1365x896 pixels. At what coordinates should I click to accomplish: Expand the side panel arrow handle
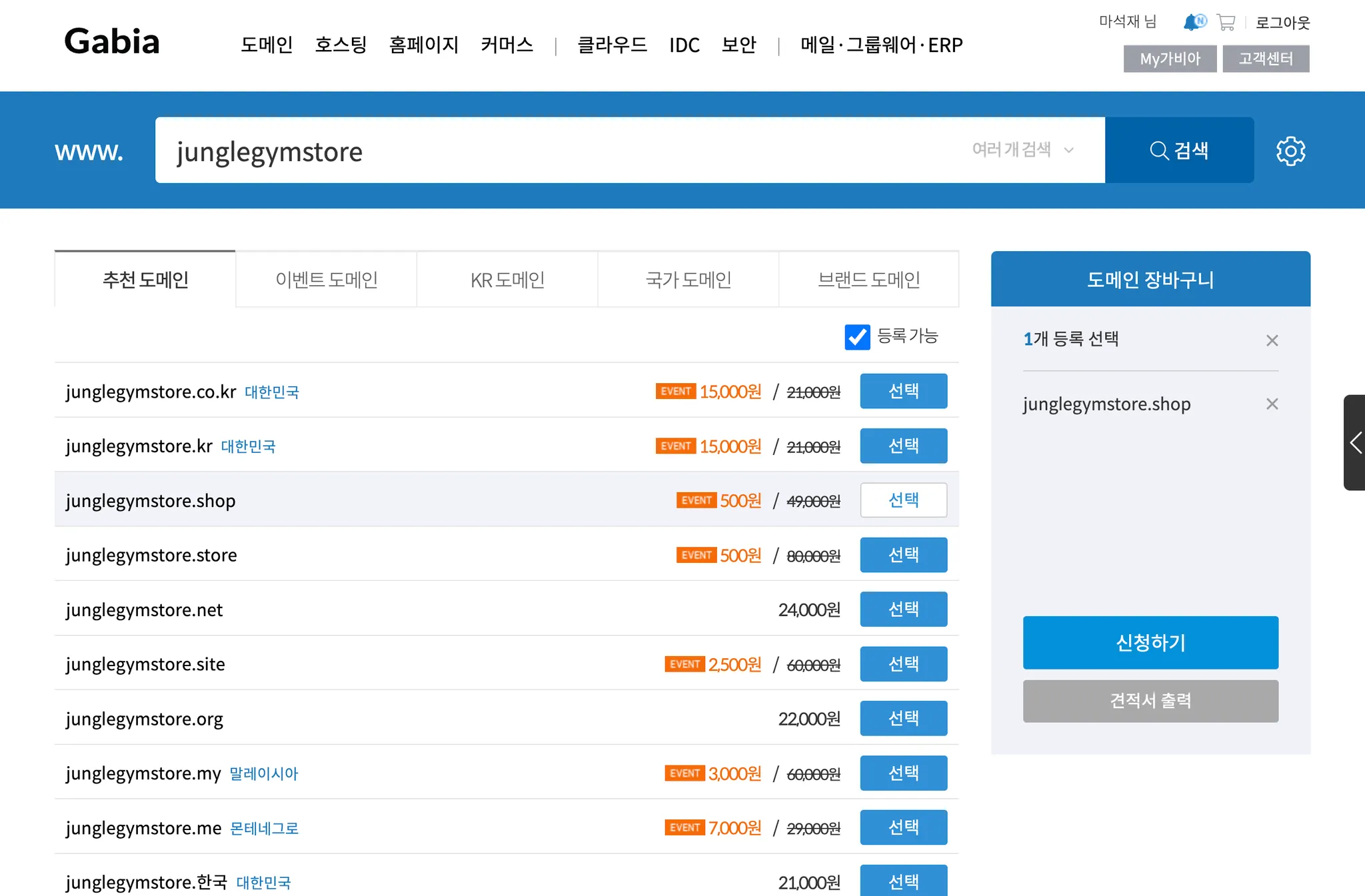[x=1355, y=443]
